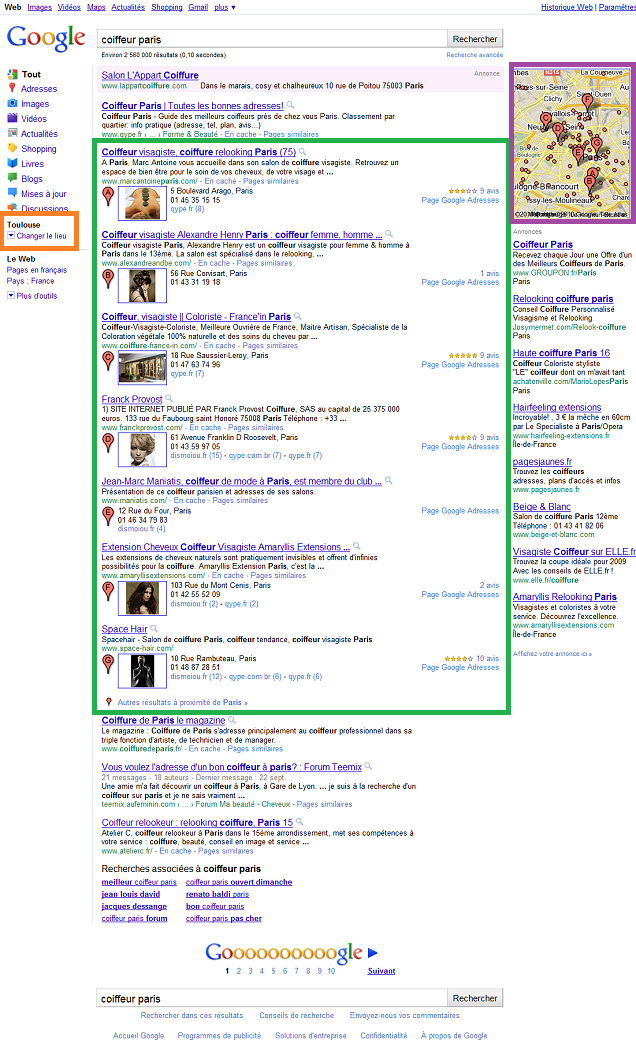Click map marker G beside Space Hair result
This screenshot has height=1051, width=636.
click(108, 664)
